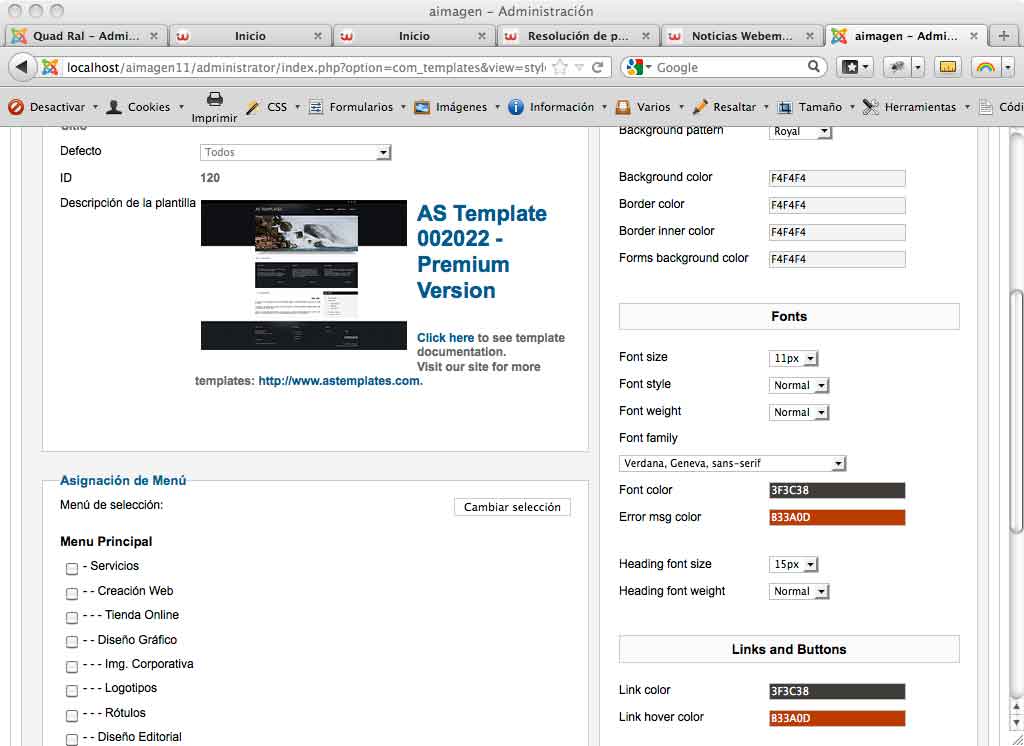
Task: Reload the page with refresh icon
Action: point(597,67)
